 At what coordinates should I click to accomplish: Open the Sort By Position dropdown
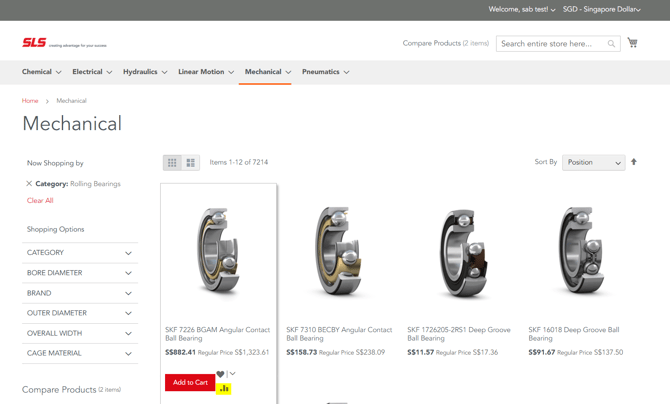594,162
